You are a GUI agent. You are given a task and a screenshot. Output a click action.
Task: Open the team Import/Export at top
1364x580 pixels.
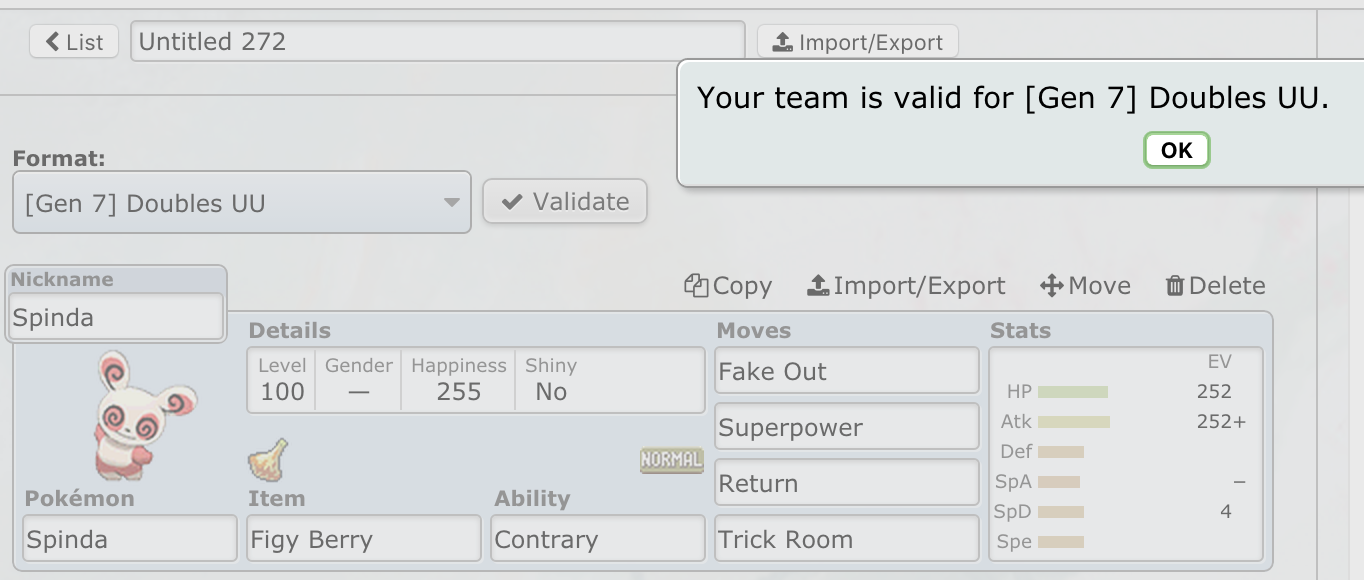pyautogui.click(x=857, y=42)
